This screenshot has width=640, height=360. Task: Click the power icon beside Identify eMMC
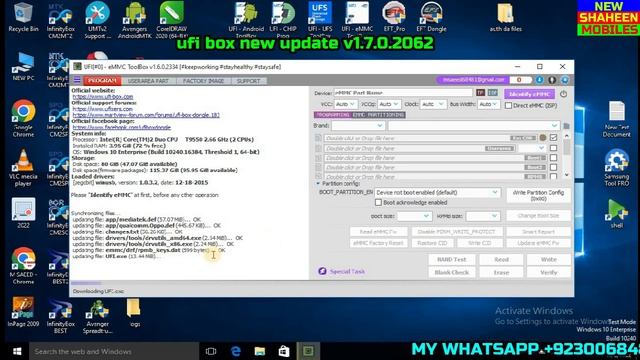[x=563, y=94]
